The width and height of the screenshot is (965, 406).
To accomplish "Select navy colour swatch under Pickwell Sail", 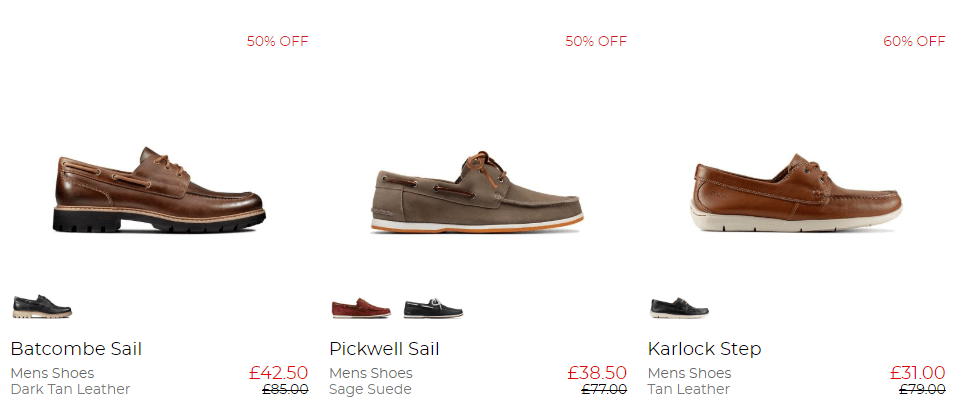I will (x=433, y=308).
